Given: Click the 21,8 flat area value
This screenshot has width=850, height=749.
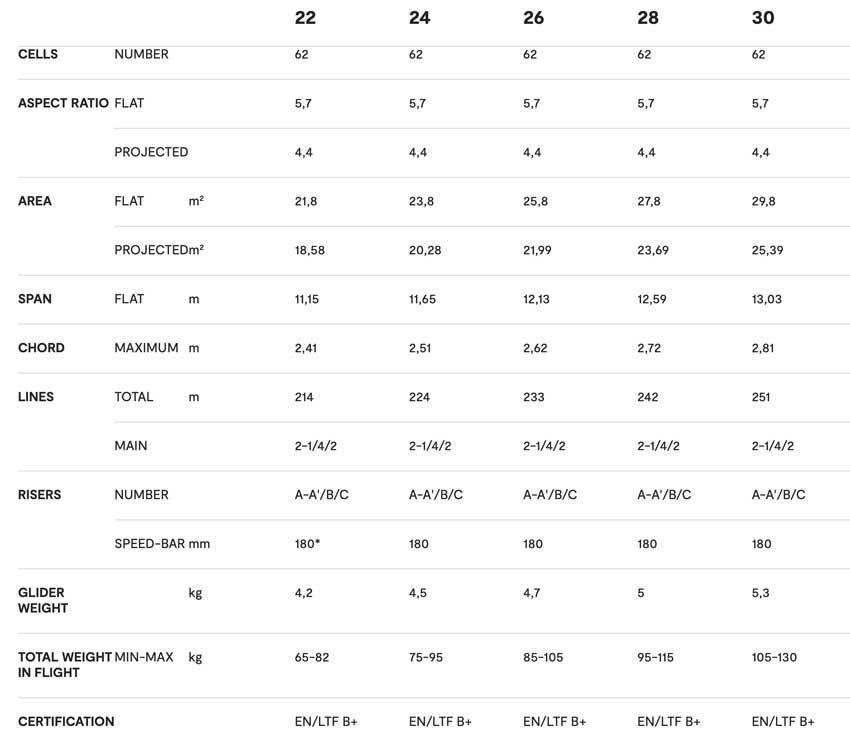Looking at the screenshot, I should click(306, 201).
